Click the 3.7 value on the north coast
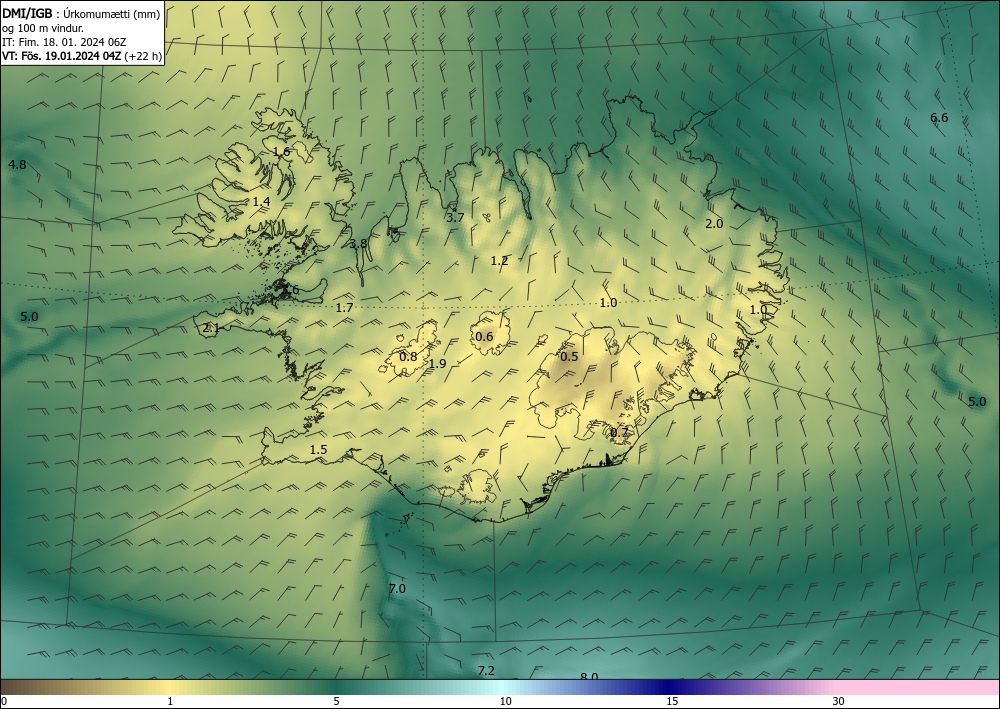Image resolution: width=1000 pixels, height=709 pixels. (x=455, y=217)
